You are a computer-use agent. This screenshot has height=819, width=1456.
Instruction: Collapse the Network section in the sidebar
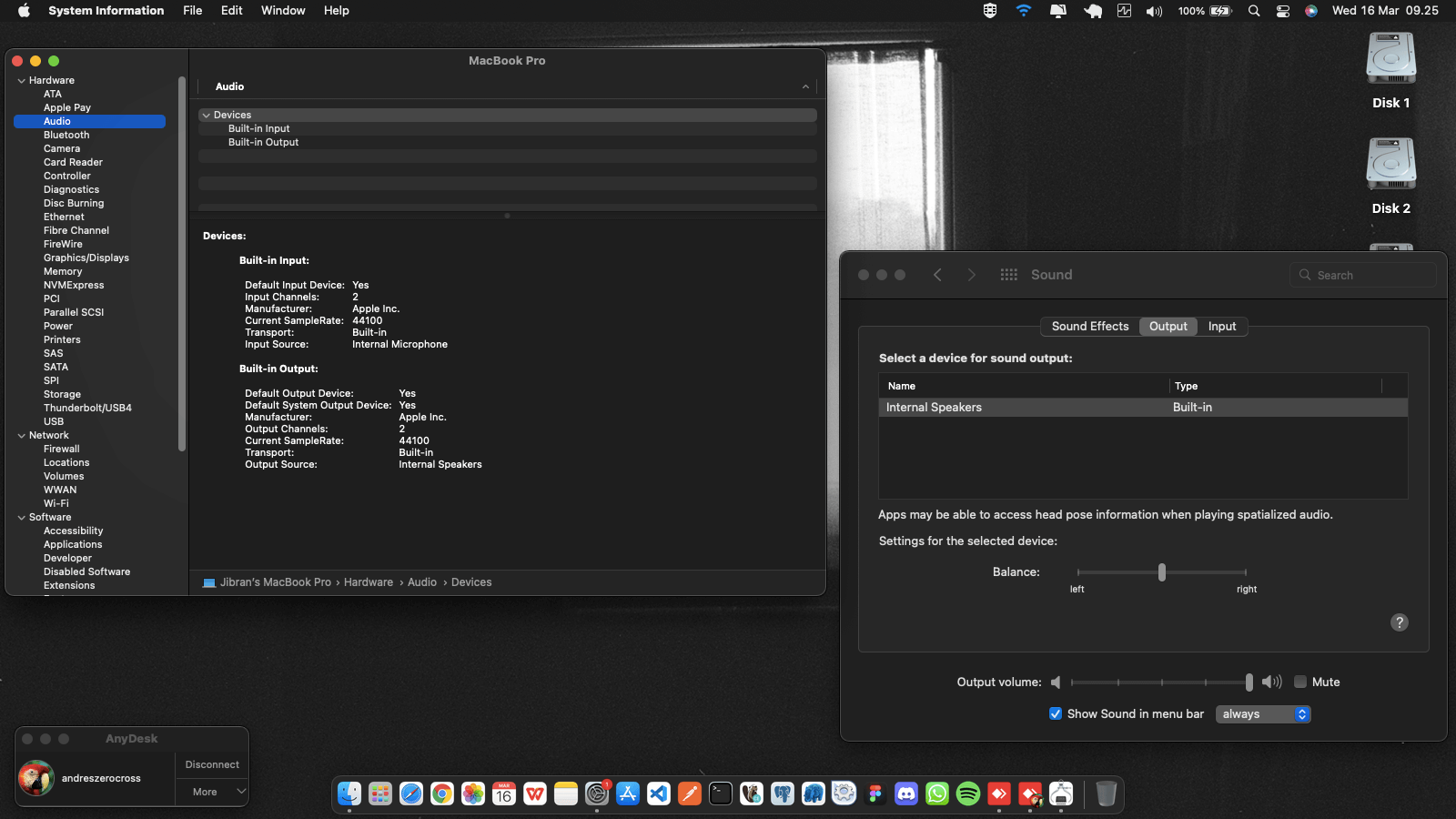coord(21,435)
